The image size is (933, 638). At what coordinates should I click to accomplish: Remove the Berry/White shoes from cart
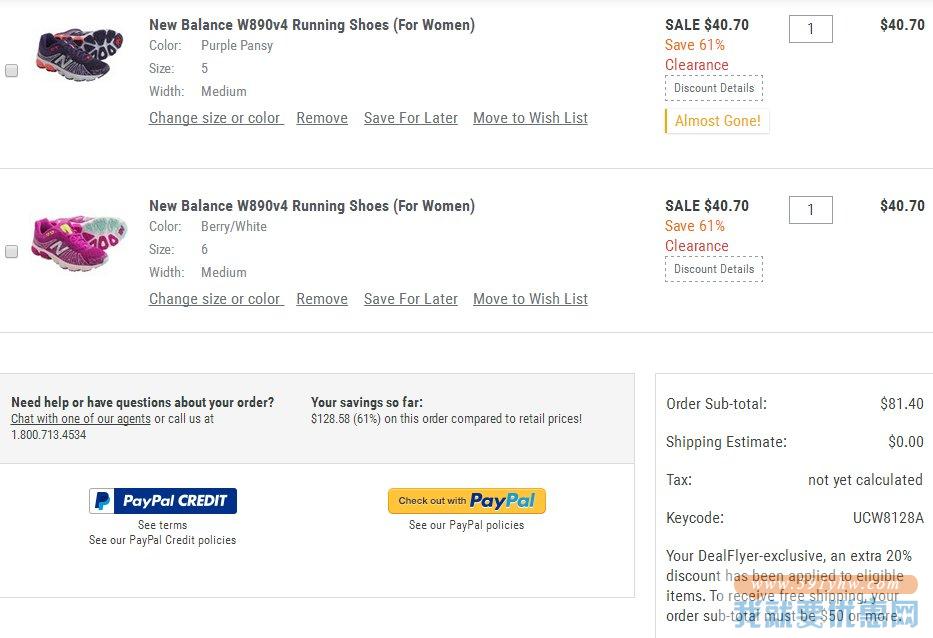point(322,299)
